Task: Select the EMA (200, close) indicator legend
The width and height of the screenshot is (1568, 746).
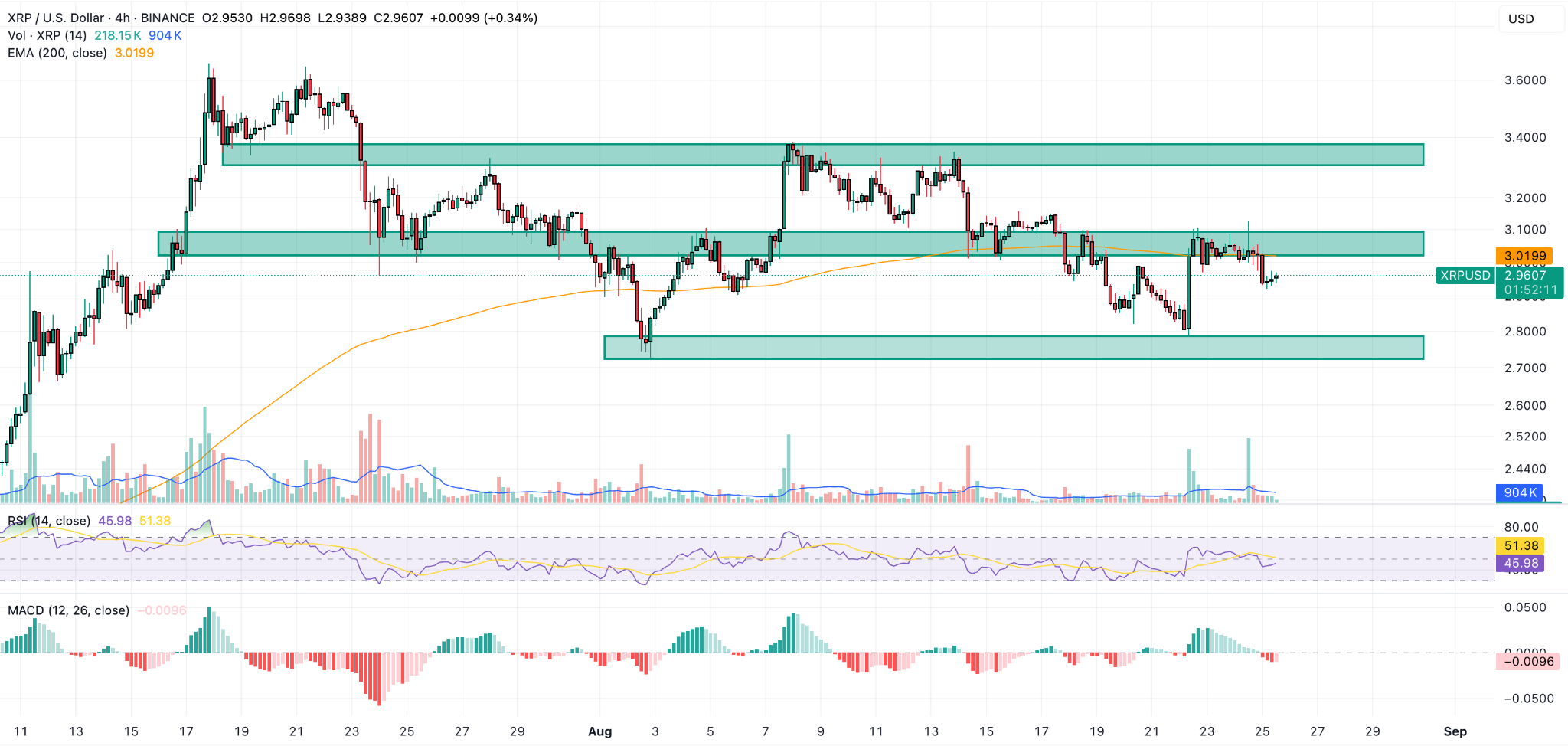Action: 57,53
